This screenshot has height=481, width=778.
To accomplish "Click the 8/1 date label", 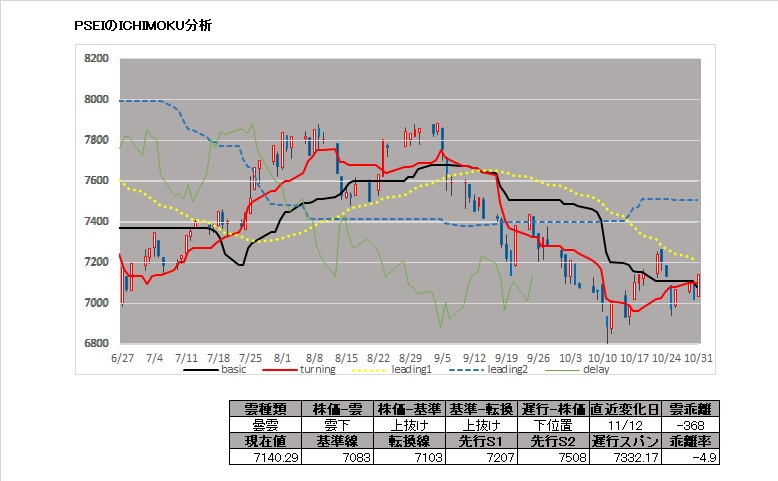I will click(282, 358).
